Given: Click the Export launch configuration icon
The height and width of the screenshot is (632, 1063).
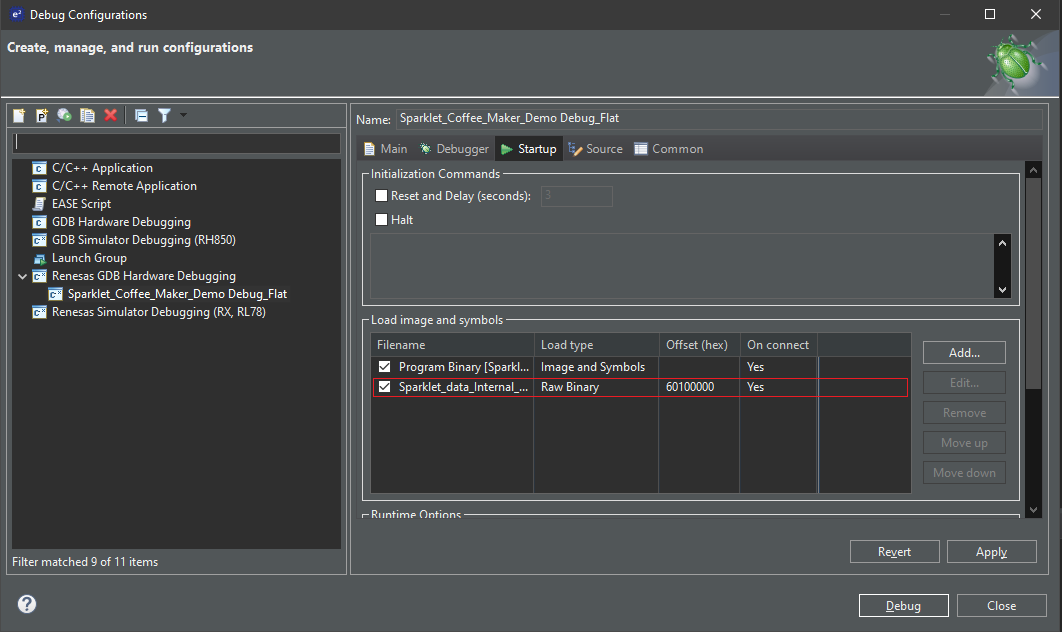Looking at the screenshot, I should (x=64, y=116).
